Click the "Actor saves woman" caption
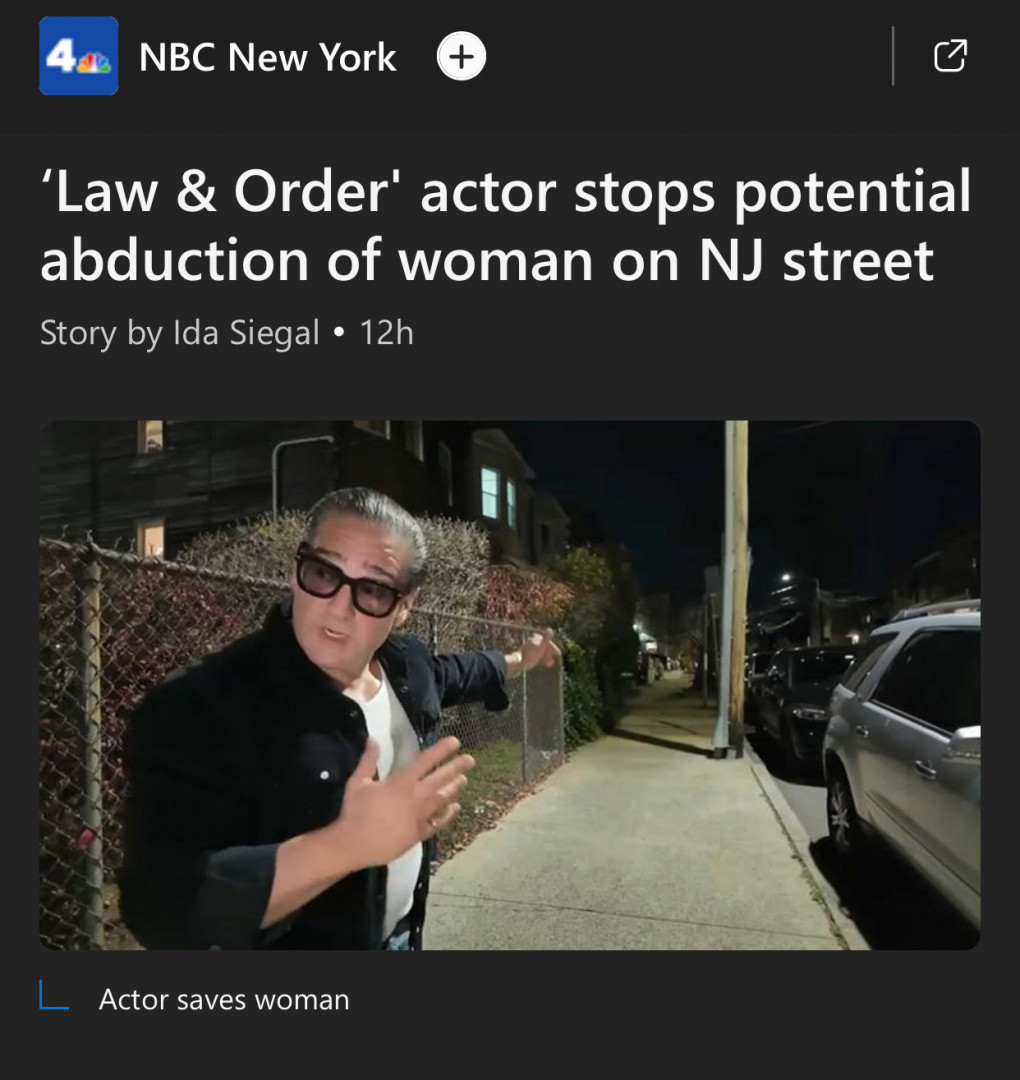The height and width of the screenshot is (1080, 1020). [x=224, y=999]
